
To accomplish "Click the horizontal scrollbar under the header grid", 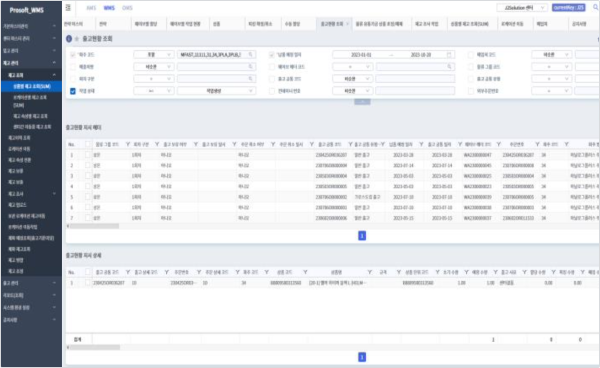I will click(x=94, y=226).
